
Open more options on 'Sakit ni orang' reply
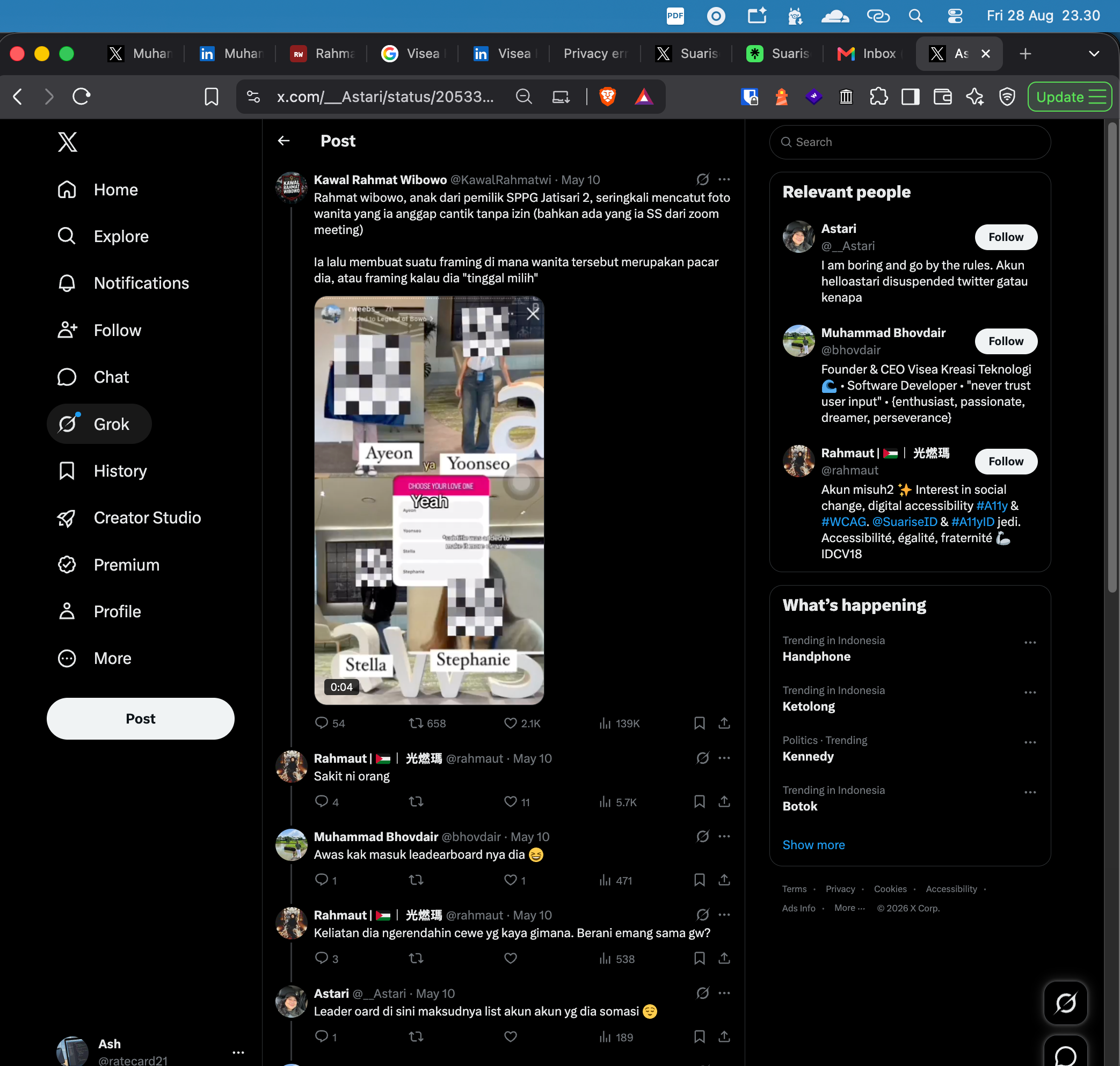pyautogui.click(x=724, y=758)
